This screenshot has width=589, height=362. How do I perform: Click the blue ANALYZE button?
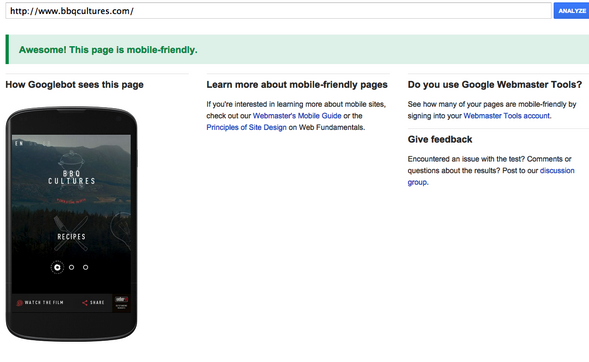[571, 11]
